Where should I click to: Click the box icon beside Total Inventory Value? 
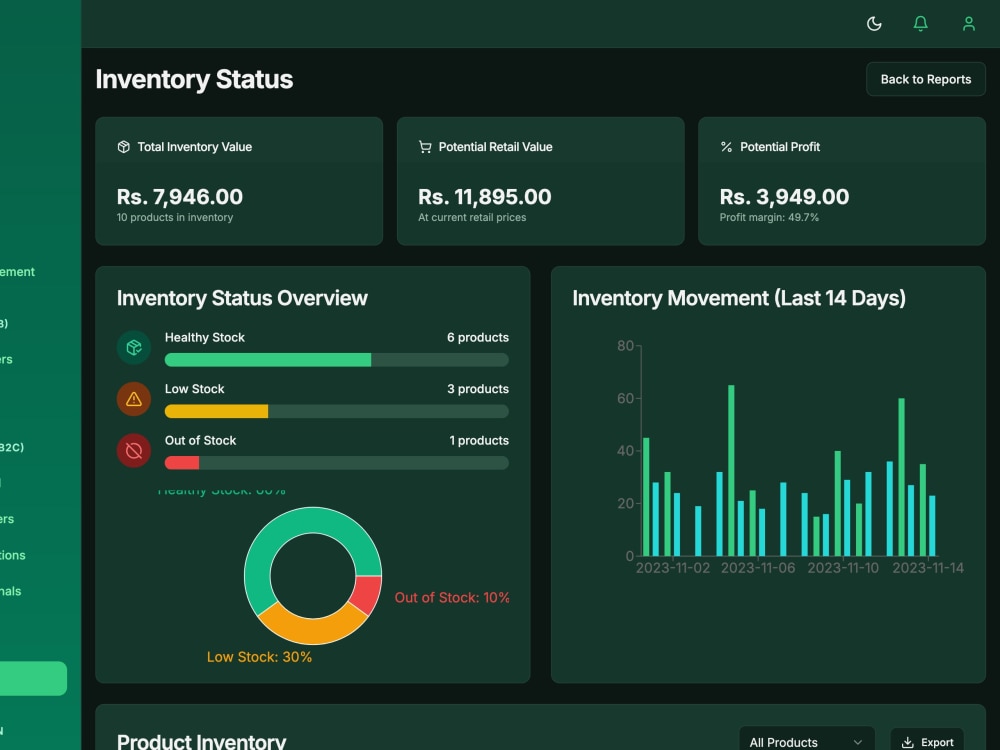point(124,147)
